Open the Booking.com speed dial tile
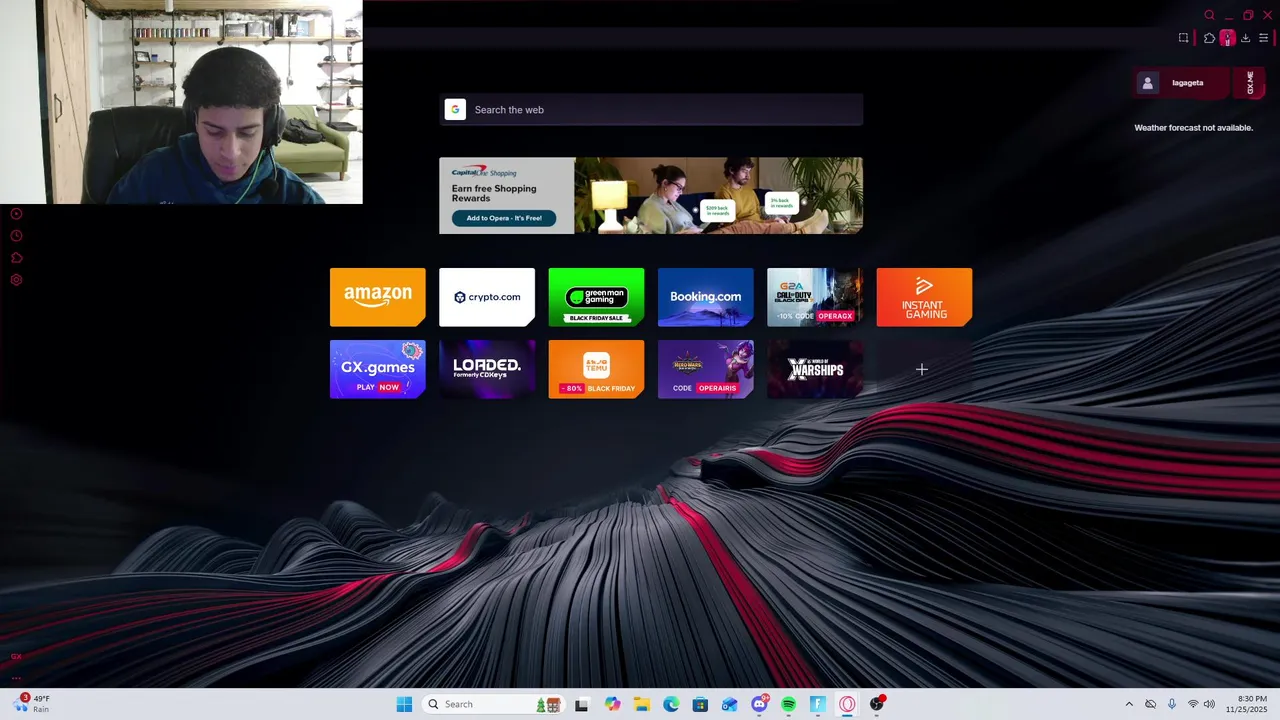This screenshot has height=720, width=1280. point(706,297)
